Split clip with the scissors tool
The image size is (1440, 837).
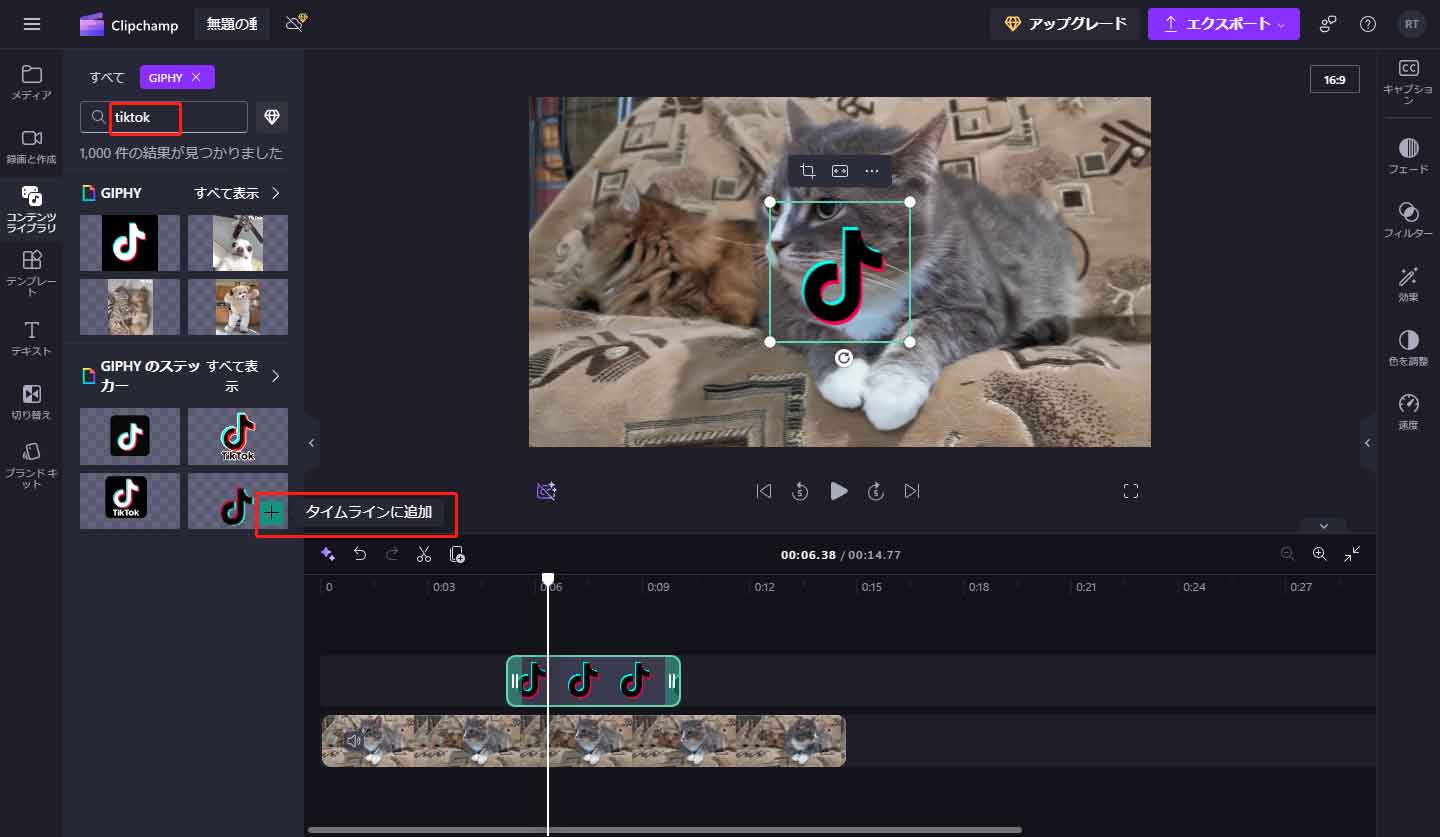(424, 554)
